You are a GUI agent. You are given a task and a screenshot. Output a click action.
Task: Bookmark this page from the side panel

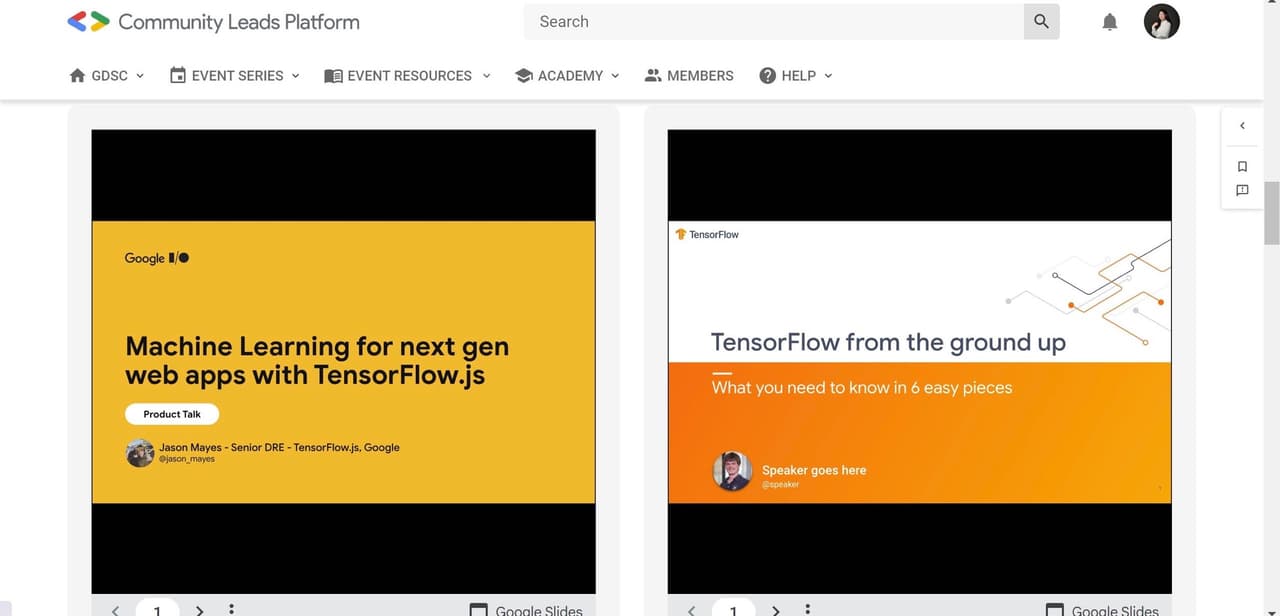pyautogui.click(x=1242, y=167)
